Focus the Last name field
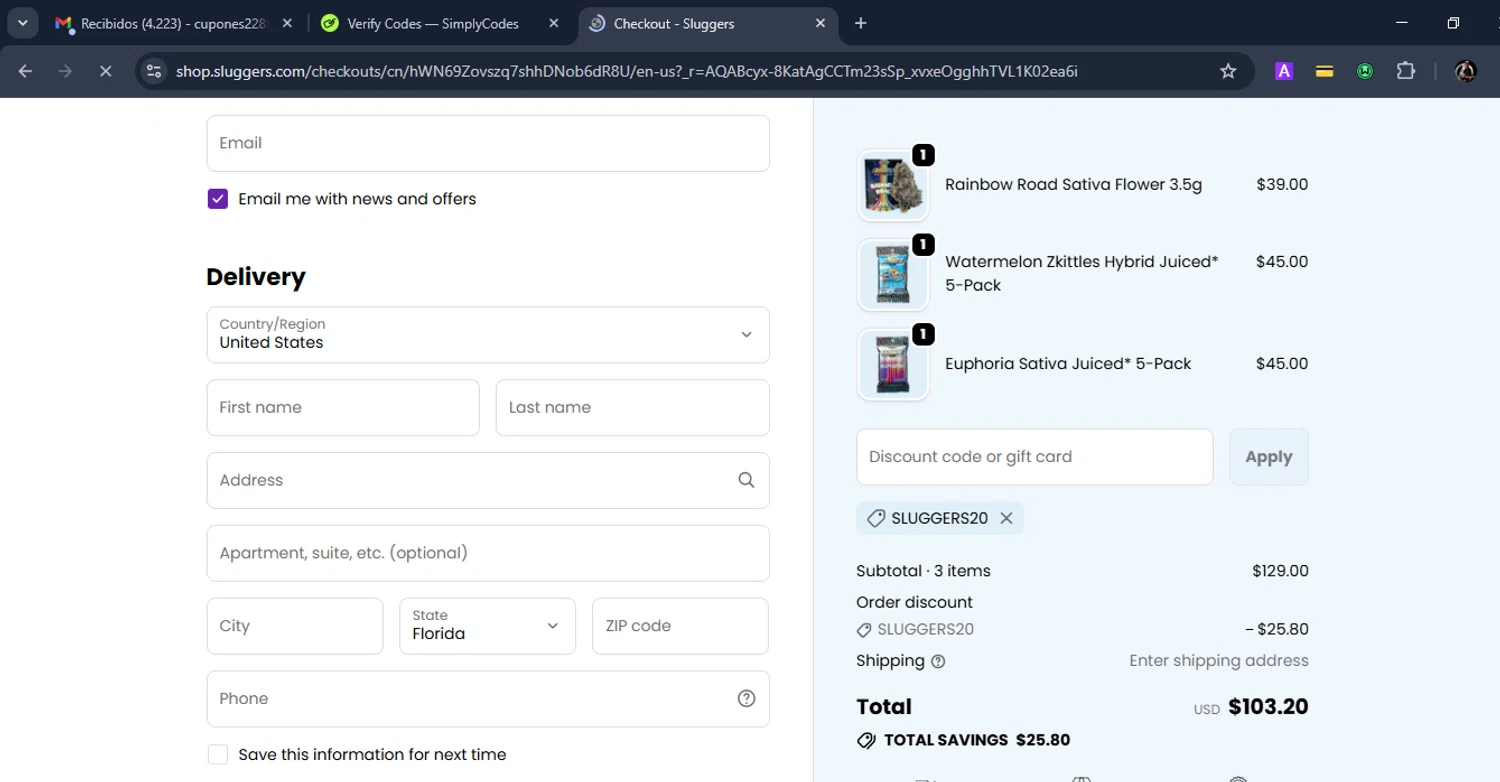The width and height of the screenshot is (1500, 782). 633,407
